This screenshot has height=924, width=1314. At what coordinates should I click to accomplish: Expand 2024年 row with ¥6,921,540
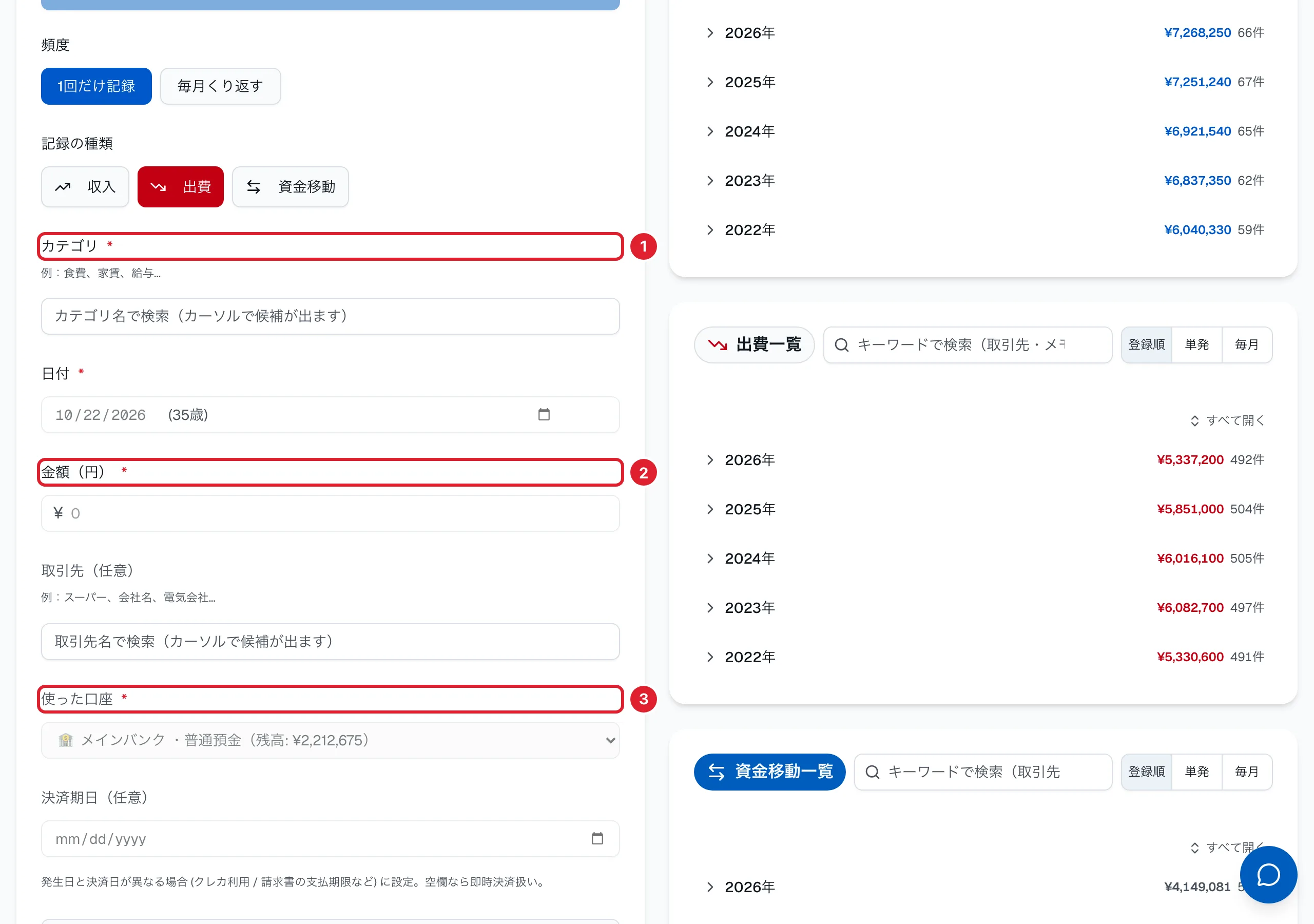pos(984,132)
